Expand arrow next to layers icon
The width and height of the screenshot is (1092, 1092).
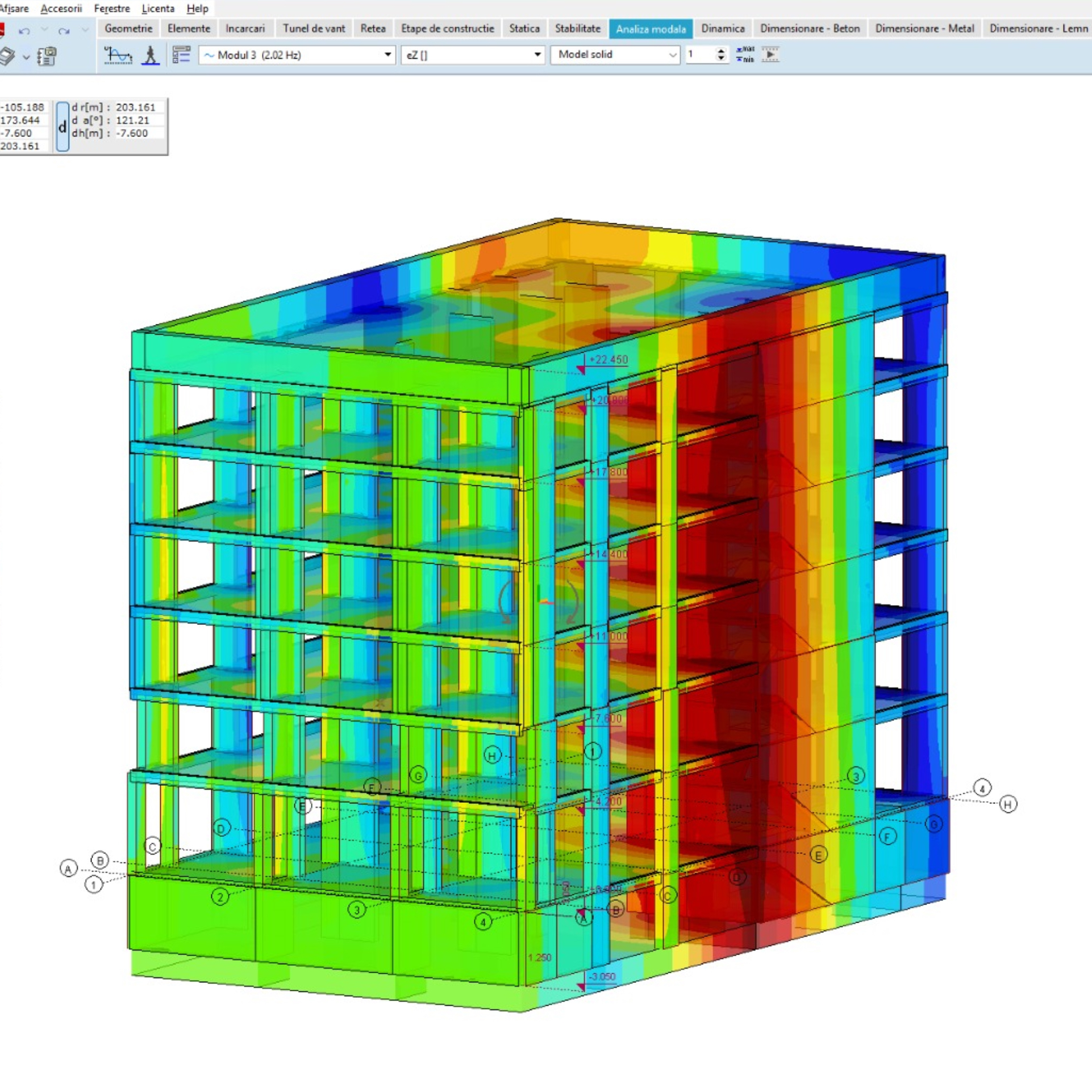26,57
